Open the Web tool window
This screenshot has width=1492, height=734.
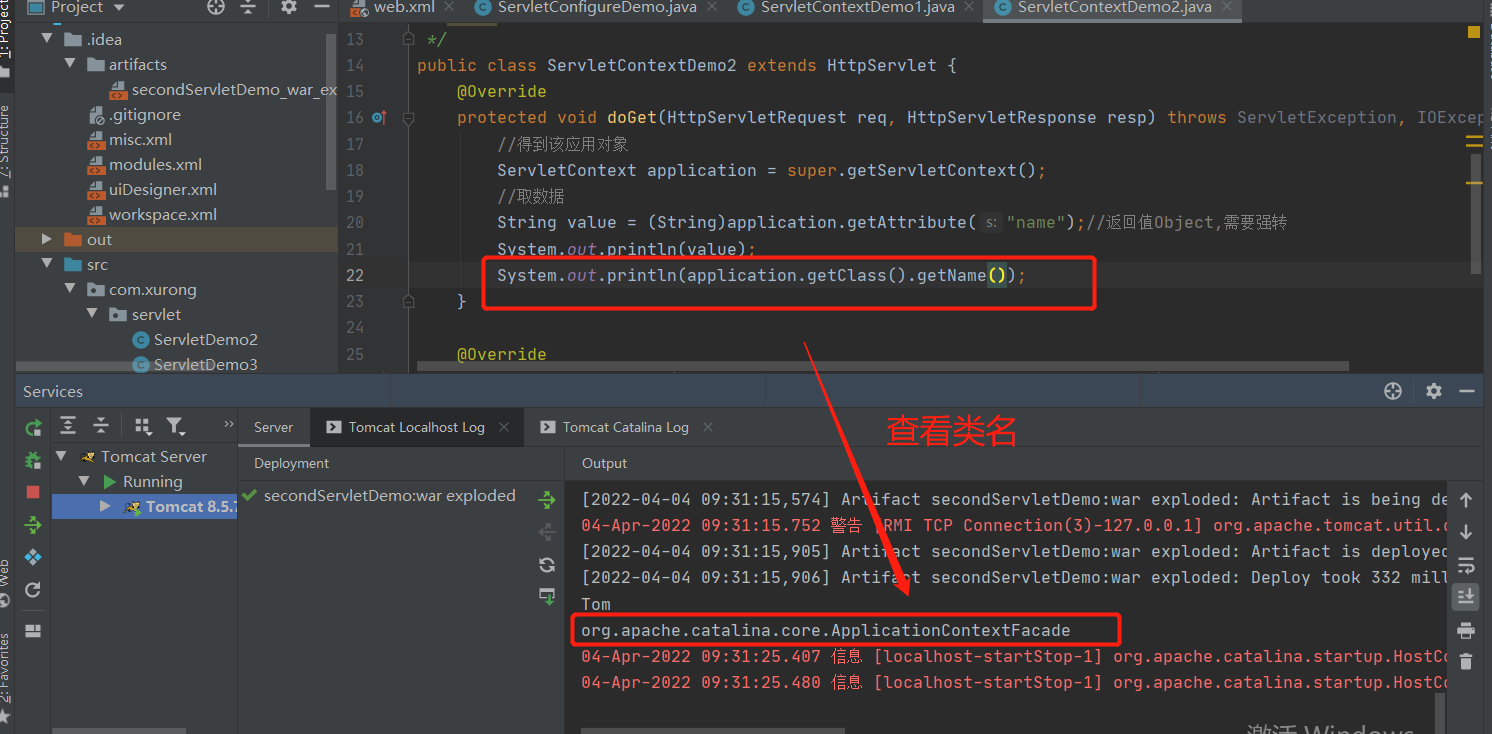(x=6, y=583)
